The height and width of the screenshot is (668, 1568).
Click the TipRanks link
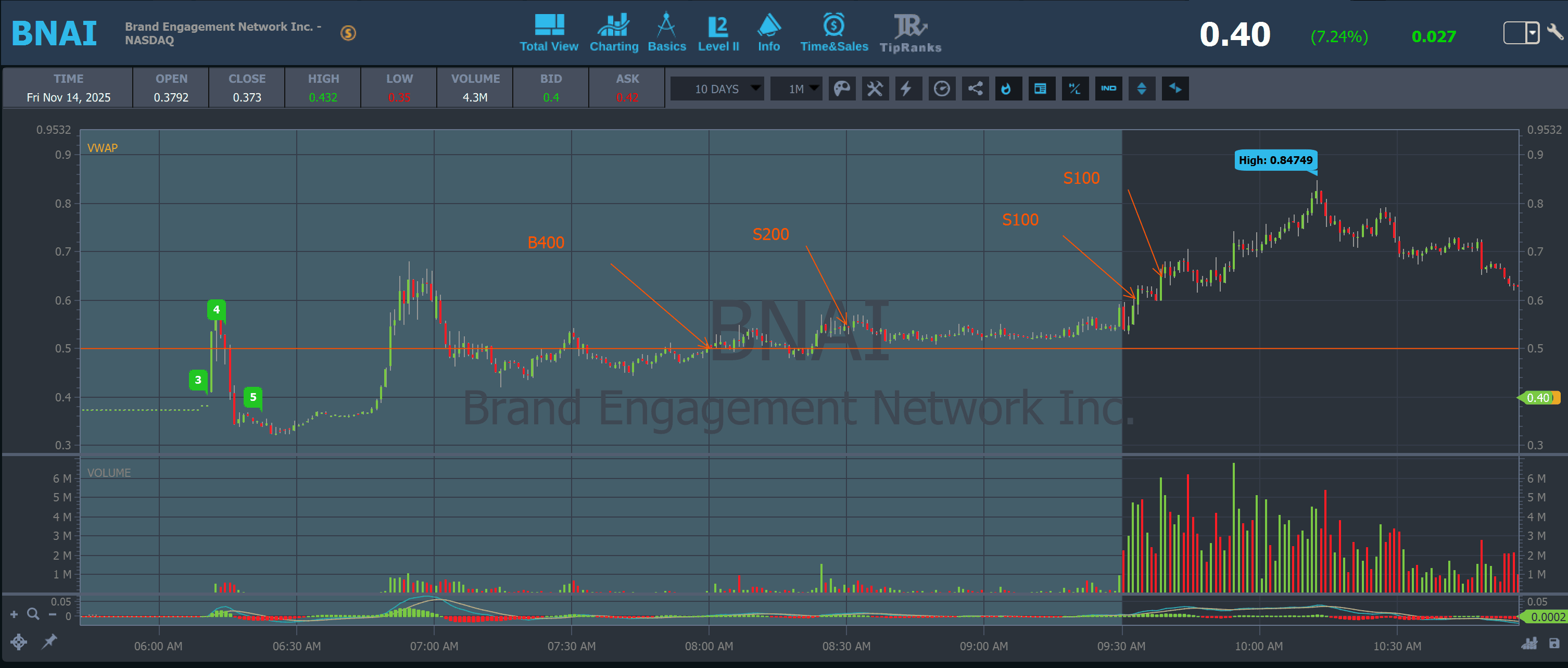[x=910, y=33]
